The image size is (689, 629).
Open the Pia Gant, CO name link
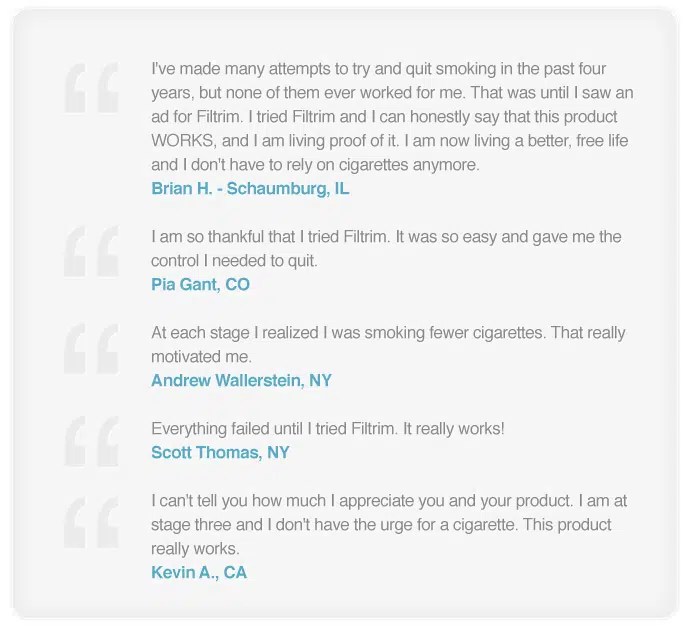(200, 284)
